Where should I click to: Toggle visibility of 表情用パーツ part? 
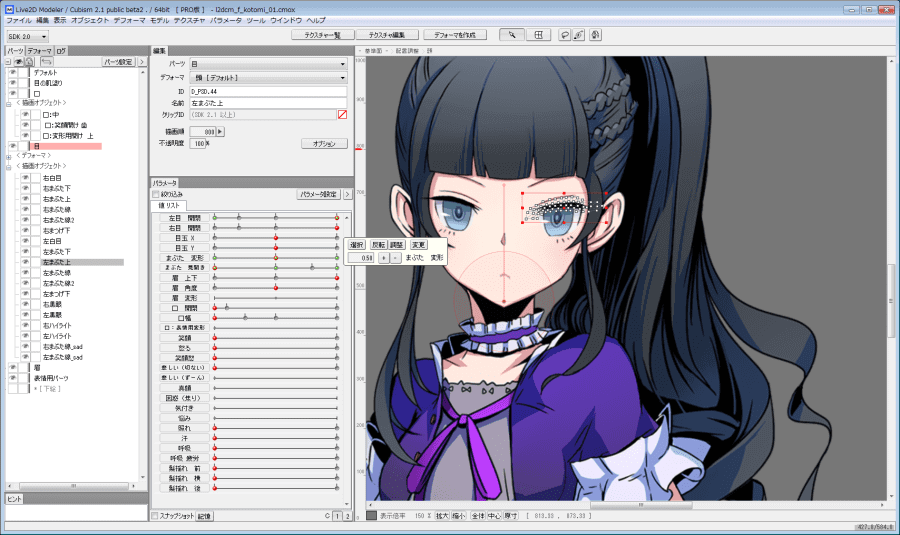pos(13,378)
